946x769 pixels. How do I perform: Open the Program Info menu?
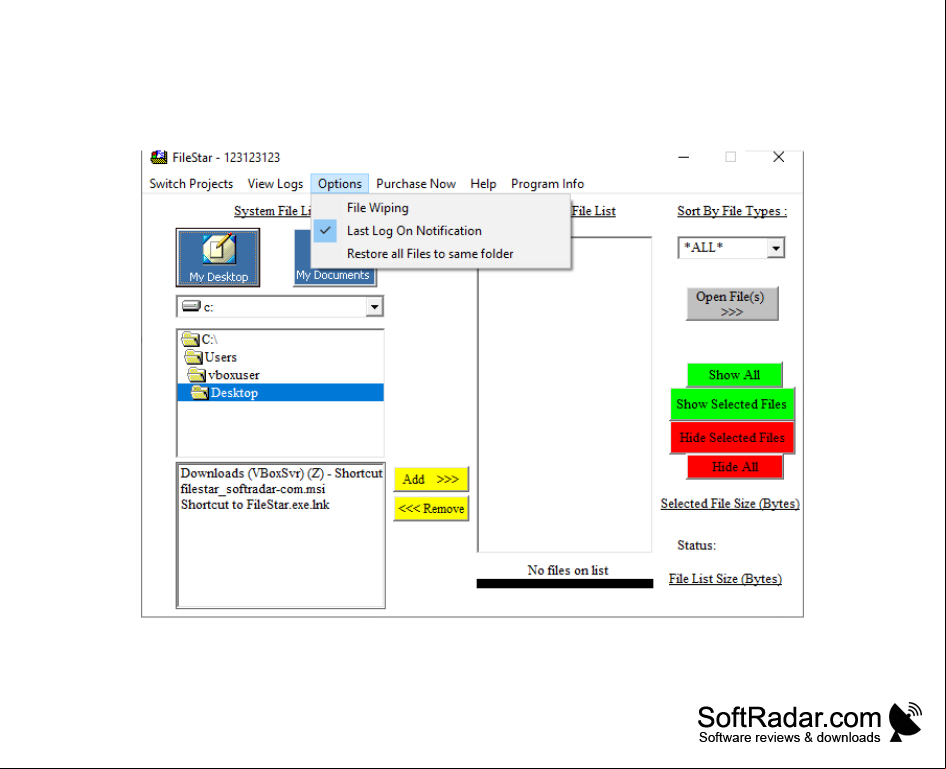(x=547, y=183)
